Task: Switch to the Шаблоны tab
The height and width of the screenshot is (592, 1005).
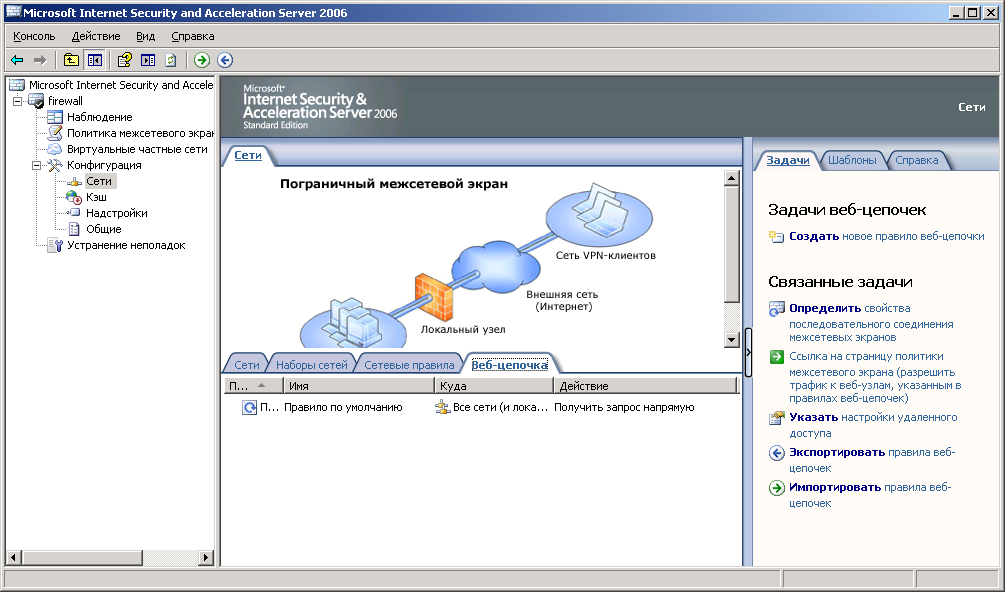Action: [x=852, y=160]
